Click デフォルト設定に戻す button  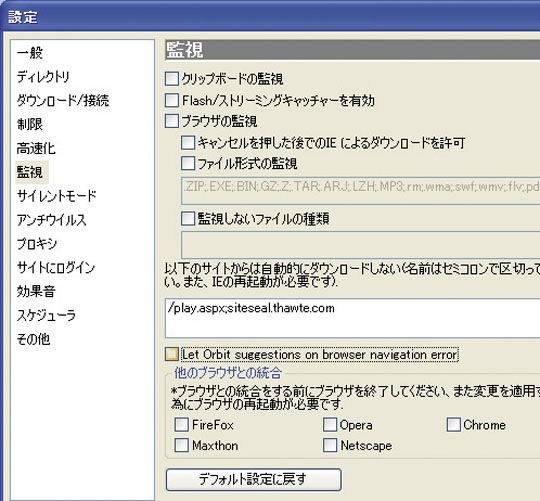[x=253, y=479]
